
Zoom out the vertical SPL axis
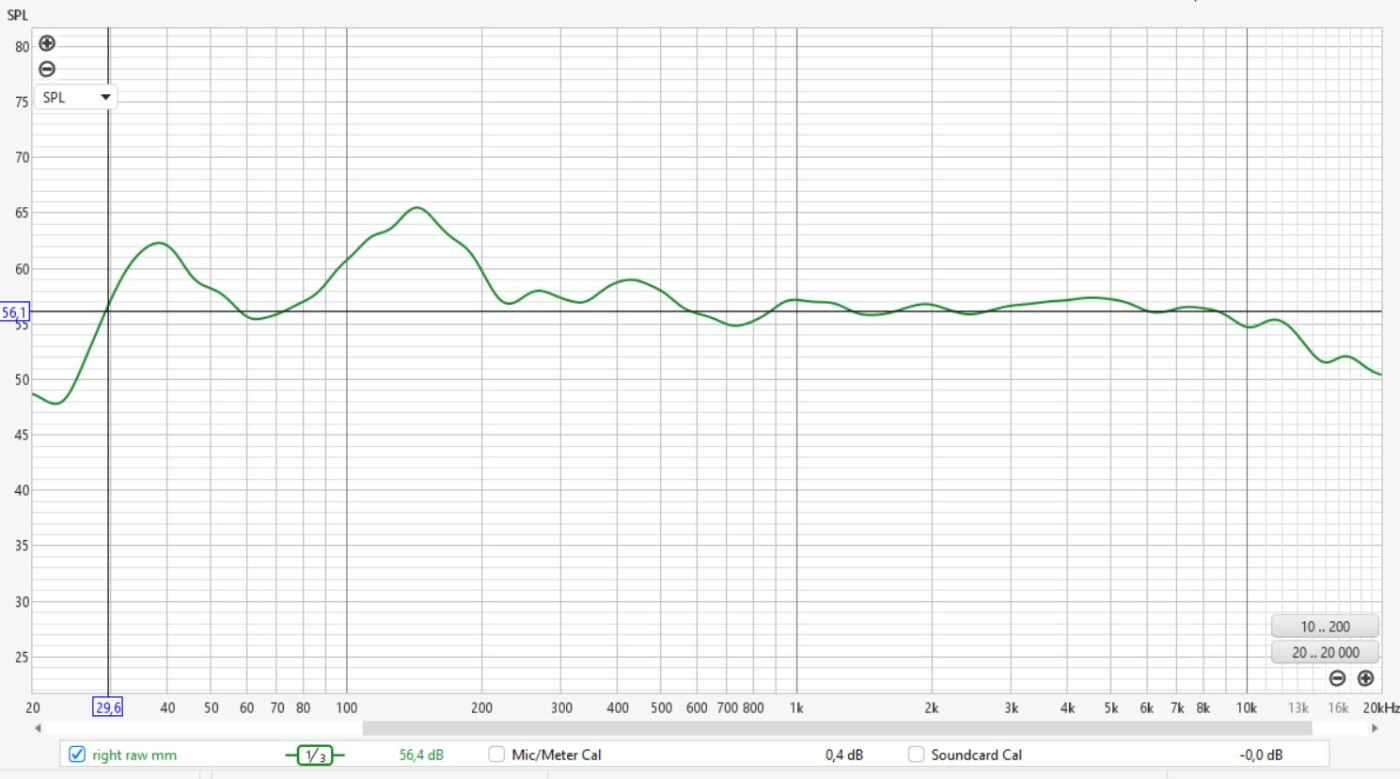click(47, 70)
